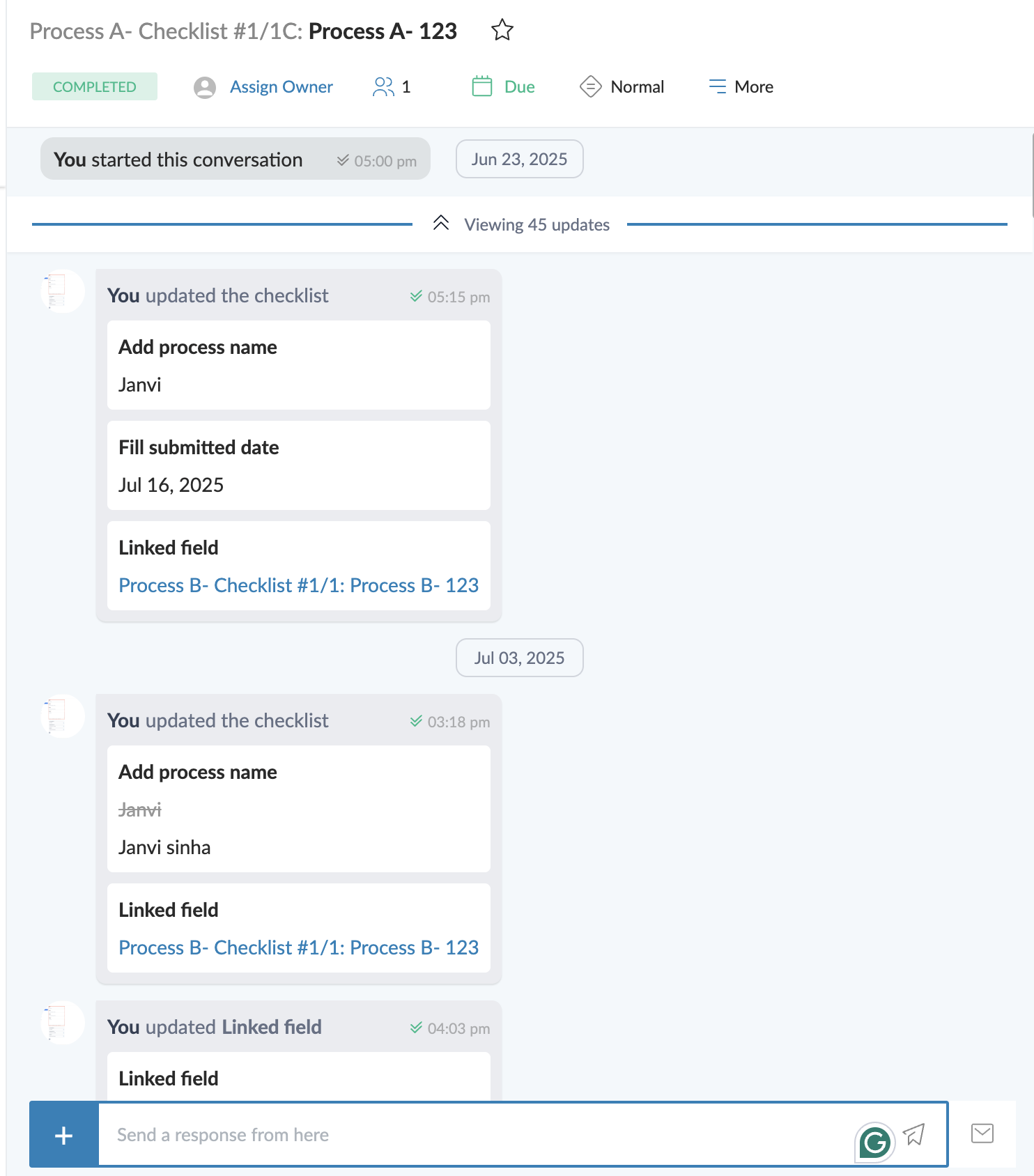Screen dimensions: 1034x1176
Task: Click the Assign Owner link
Action: 281,86
